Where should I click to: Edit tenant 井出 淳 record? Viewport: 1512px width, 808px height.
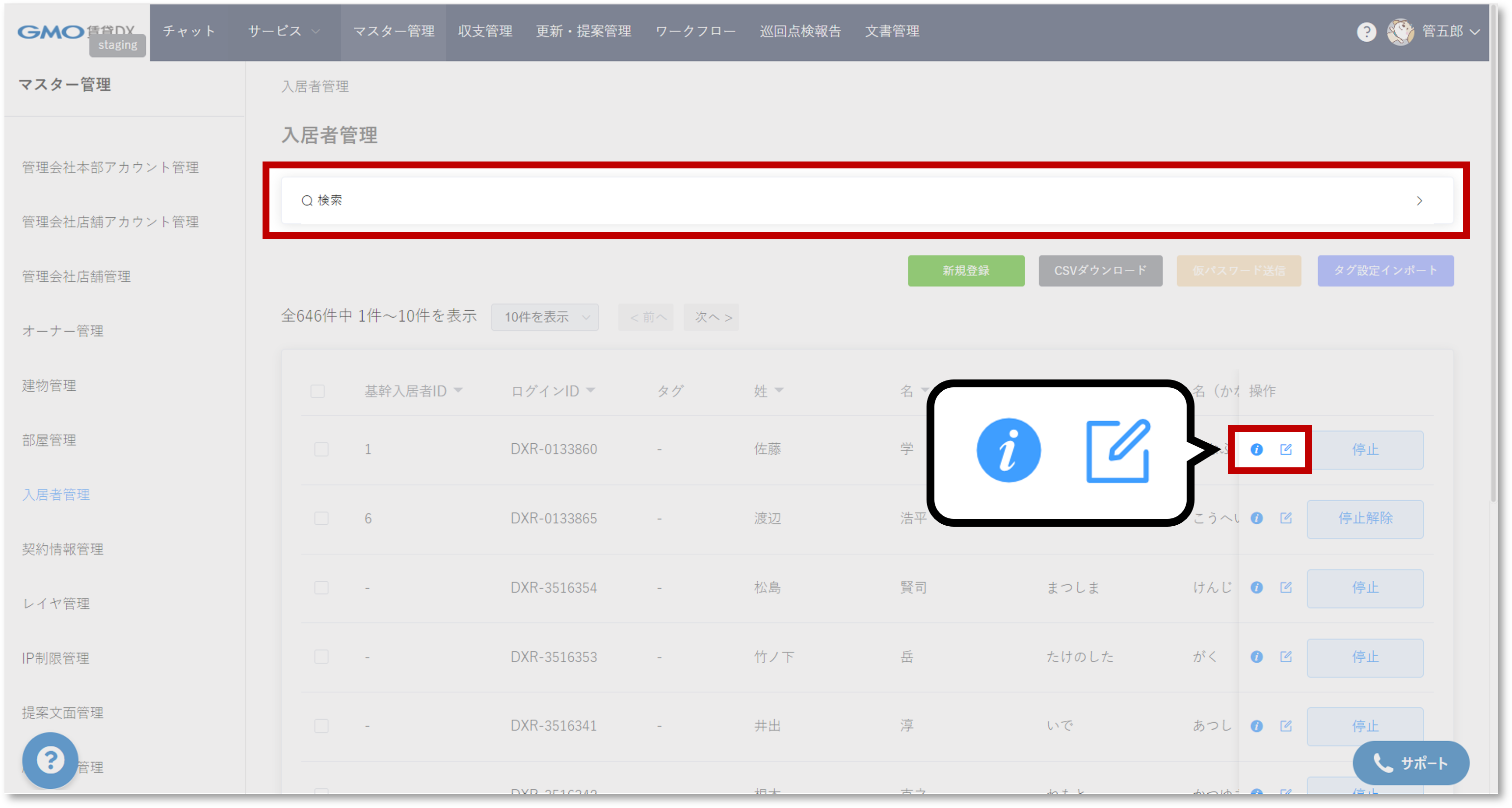[x=1285, y=726]
